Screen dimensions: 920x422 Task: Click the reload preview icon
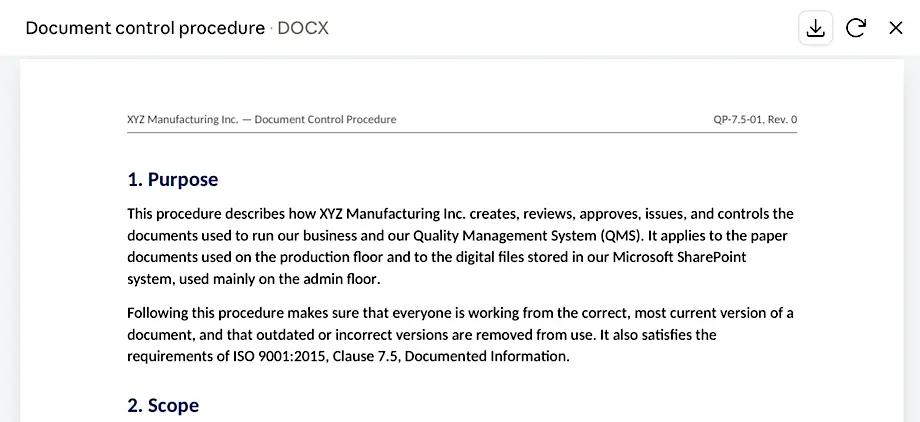tap(855, 28)
